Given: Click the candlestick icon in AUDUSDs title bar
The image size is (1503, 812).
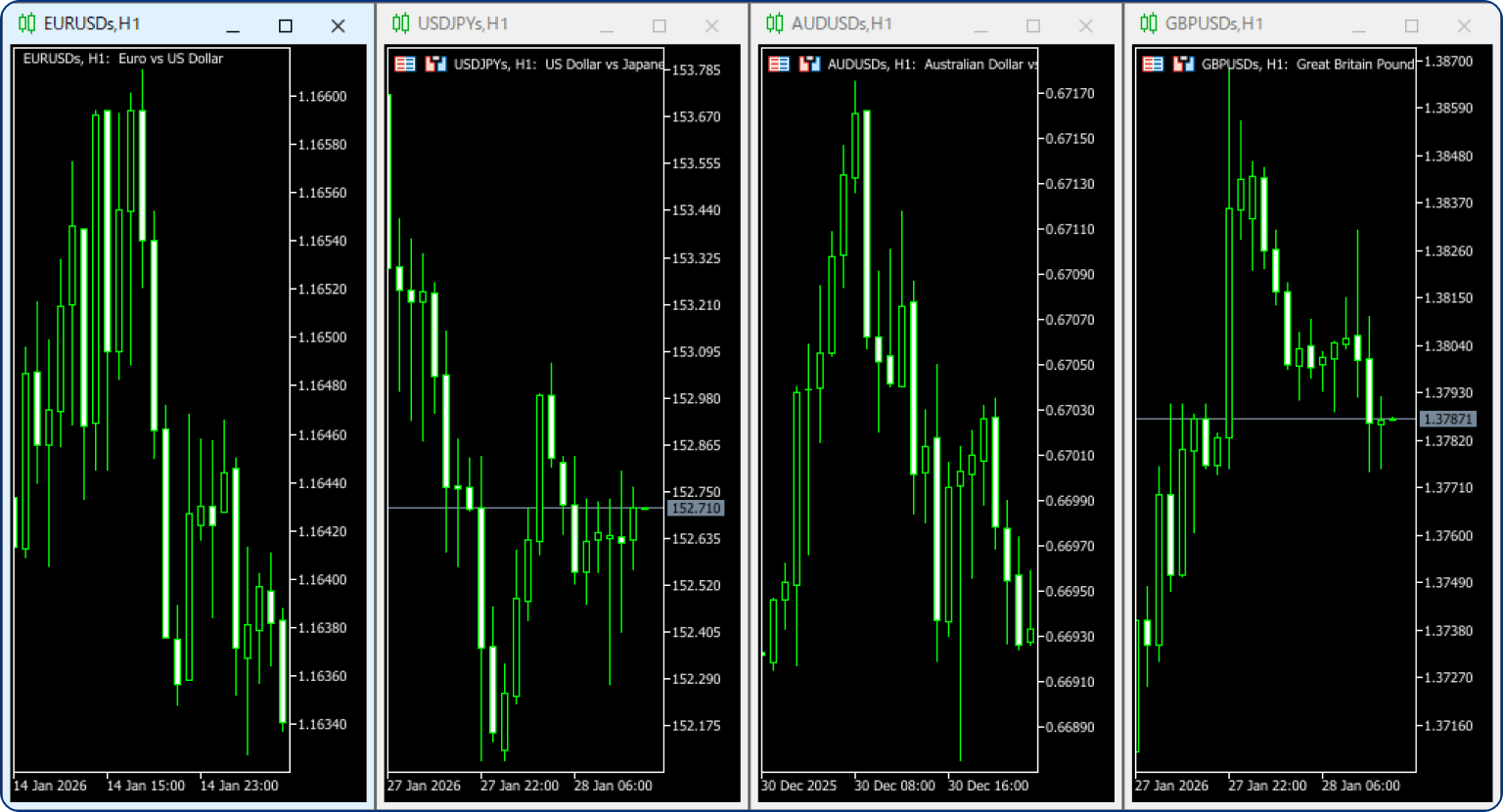Looking at the screenshot, I should tap(775, 24).
